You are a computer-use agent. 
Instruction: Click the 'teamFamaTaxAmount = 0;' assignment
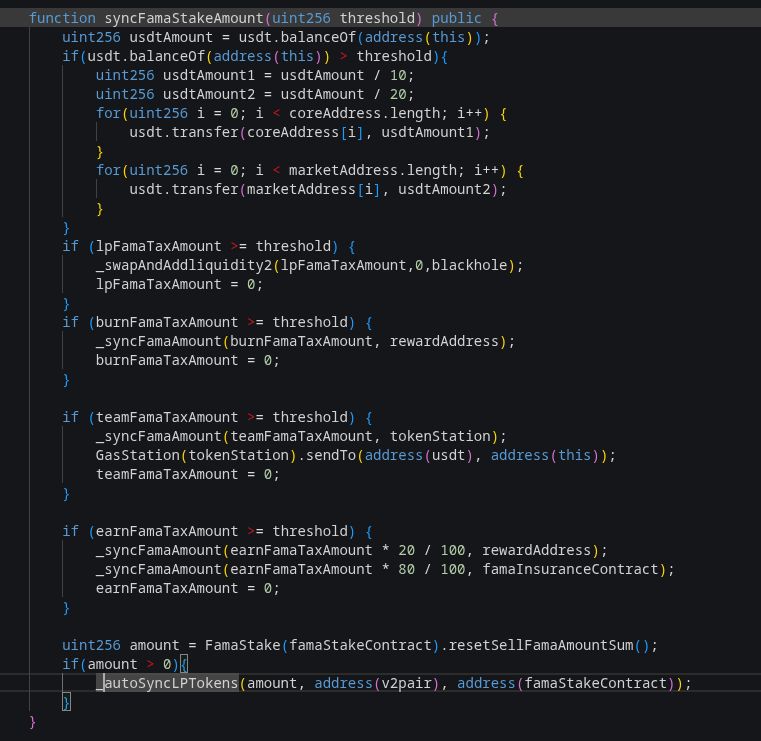188,474
